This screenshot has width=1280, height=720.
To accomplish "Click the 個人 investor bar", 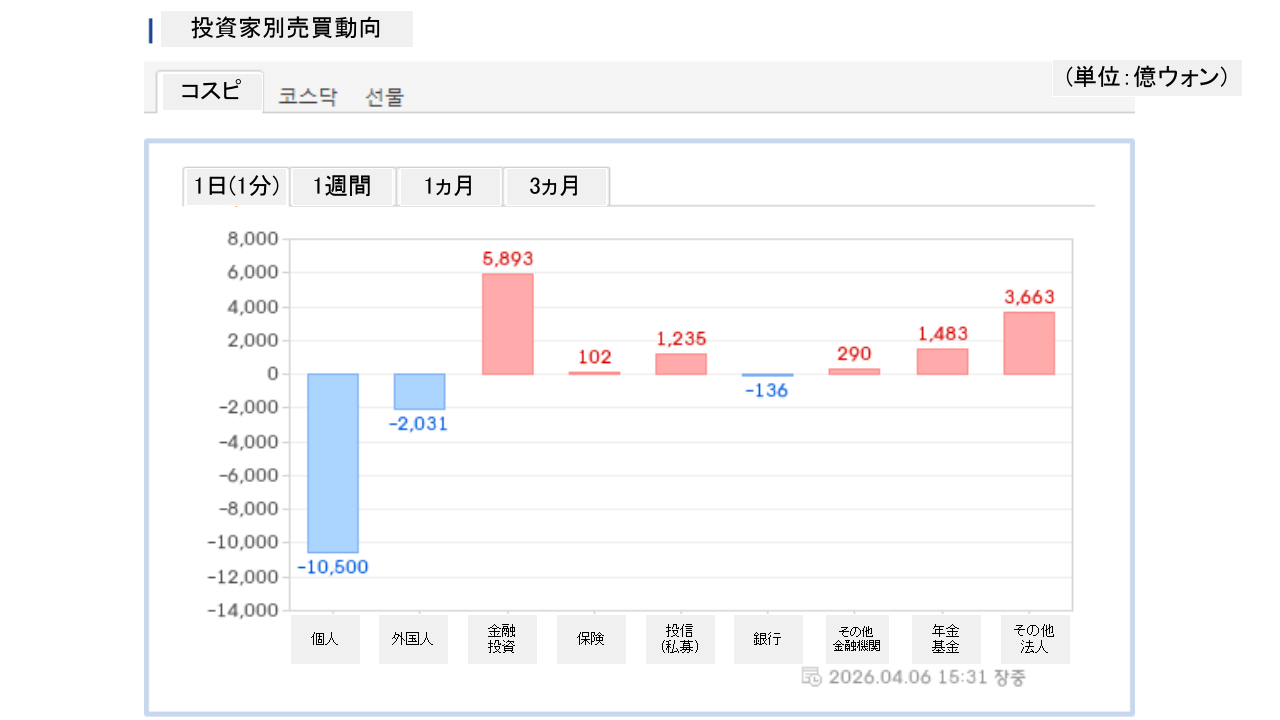I will [333, 462].
